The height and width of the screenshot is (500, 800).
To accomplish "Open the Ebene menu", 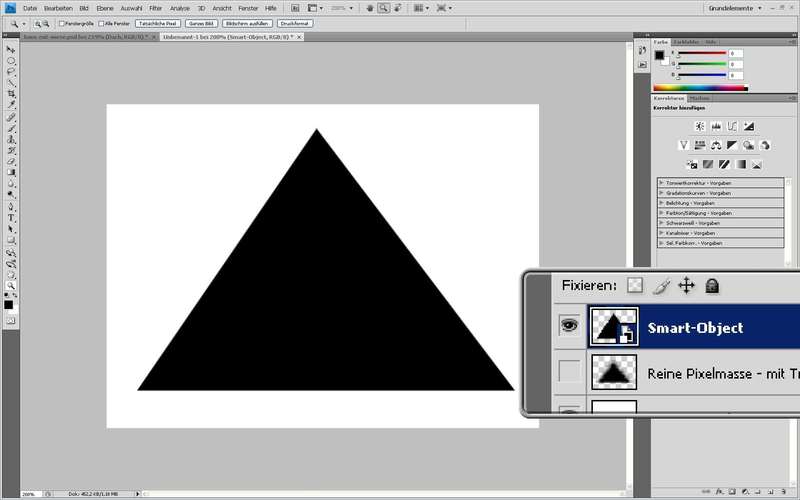I will click(105, 7).
